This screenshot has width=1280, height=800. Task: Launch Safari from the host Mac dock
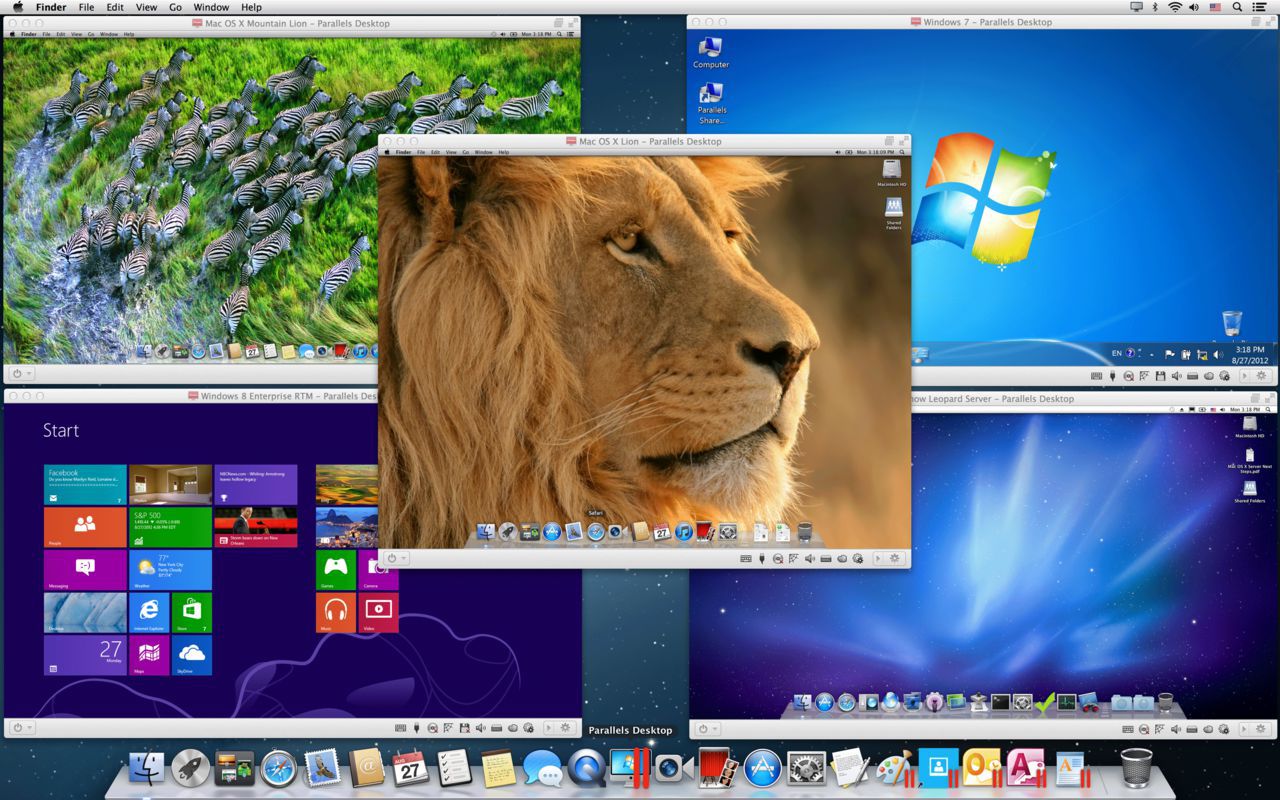(x=279, y=768)
